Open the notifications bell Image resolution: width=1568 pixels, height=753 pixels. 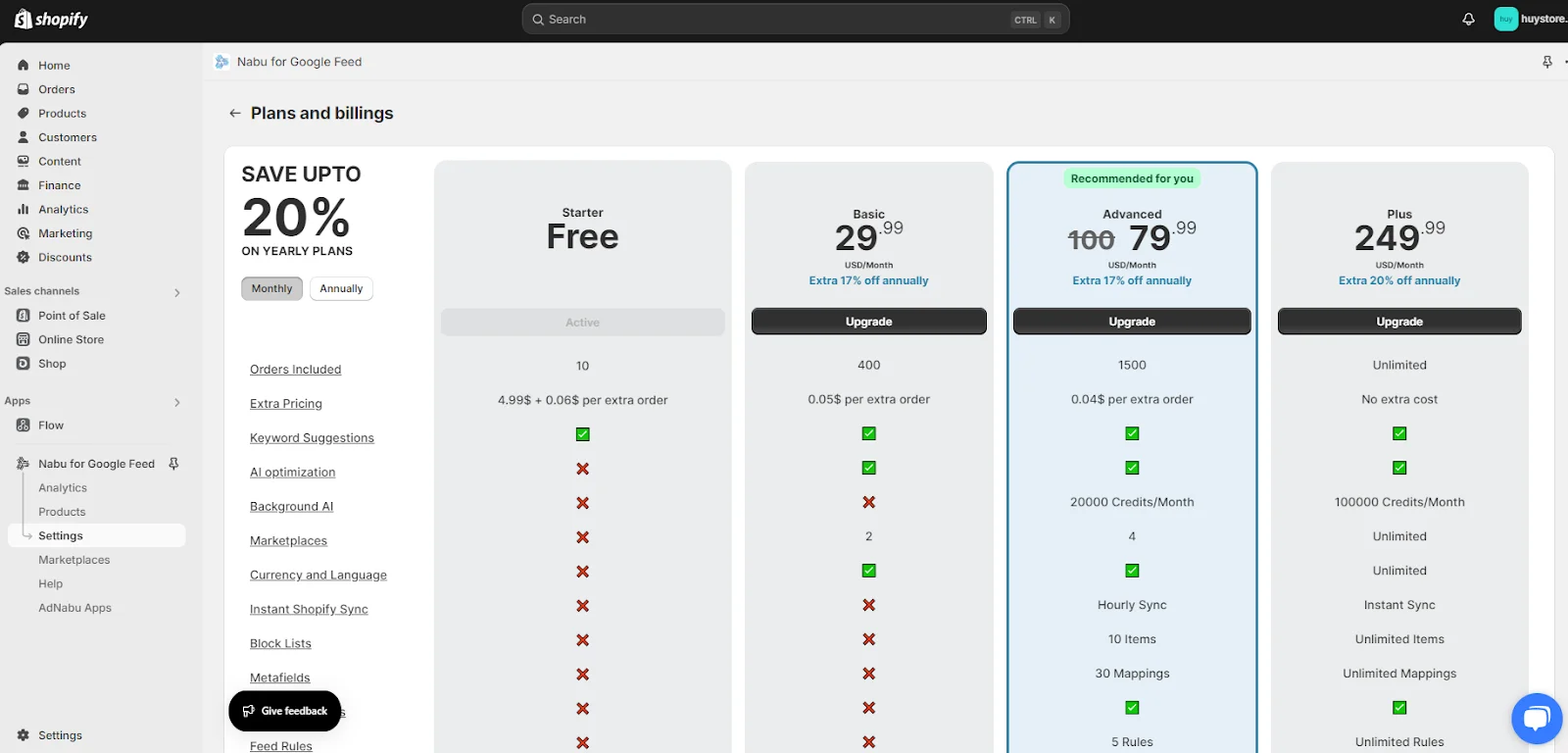pyautogui.click(x=1468, y=20)
